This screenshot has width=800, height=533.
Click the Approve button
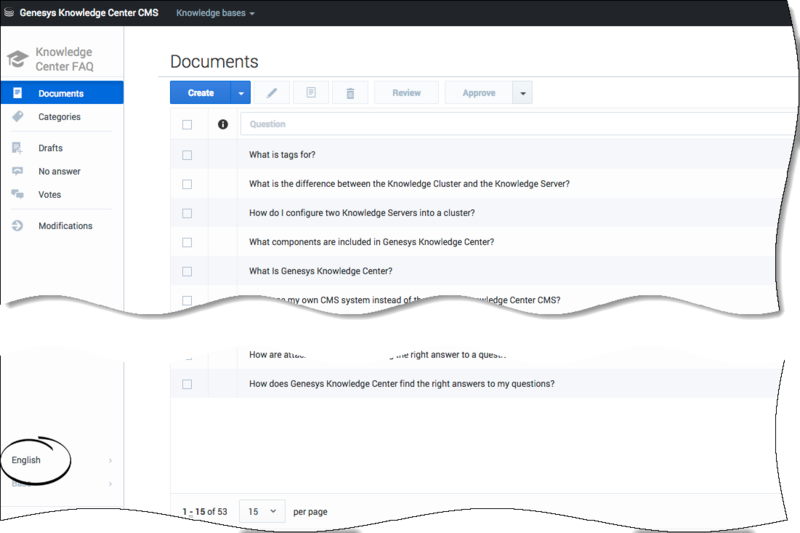pos(479,93)
